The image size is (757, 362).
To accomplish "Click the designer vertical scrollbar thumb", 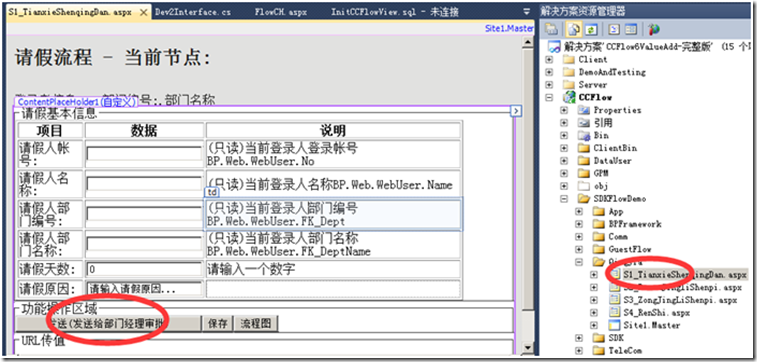I will click(x=528, y=180).
